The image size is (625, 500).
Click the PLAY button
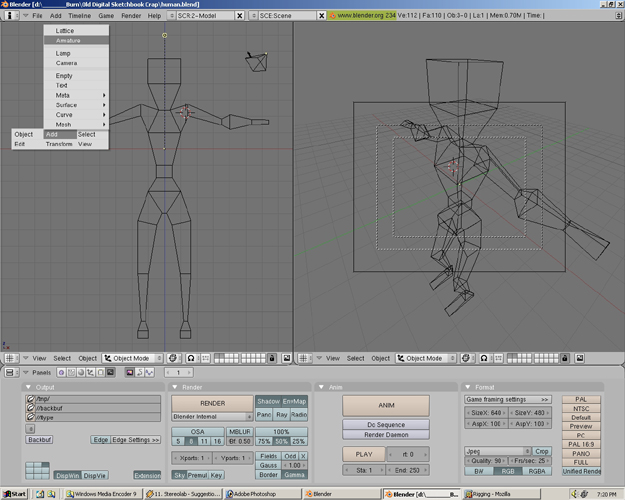pos(364,454)
